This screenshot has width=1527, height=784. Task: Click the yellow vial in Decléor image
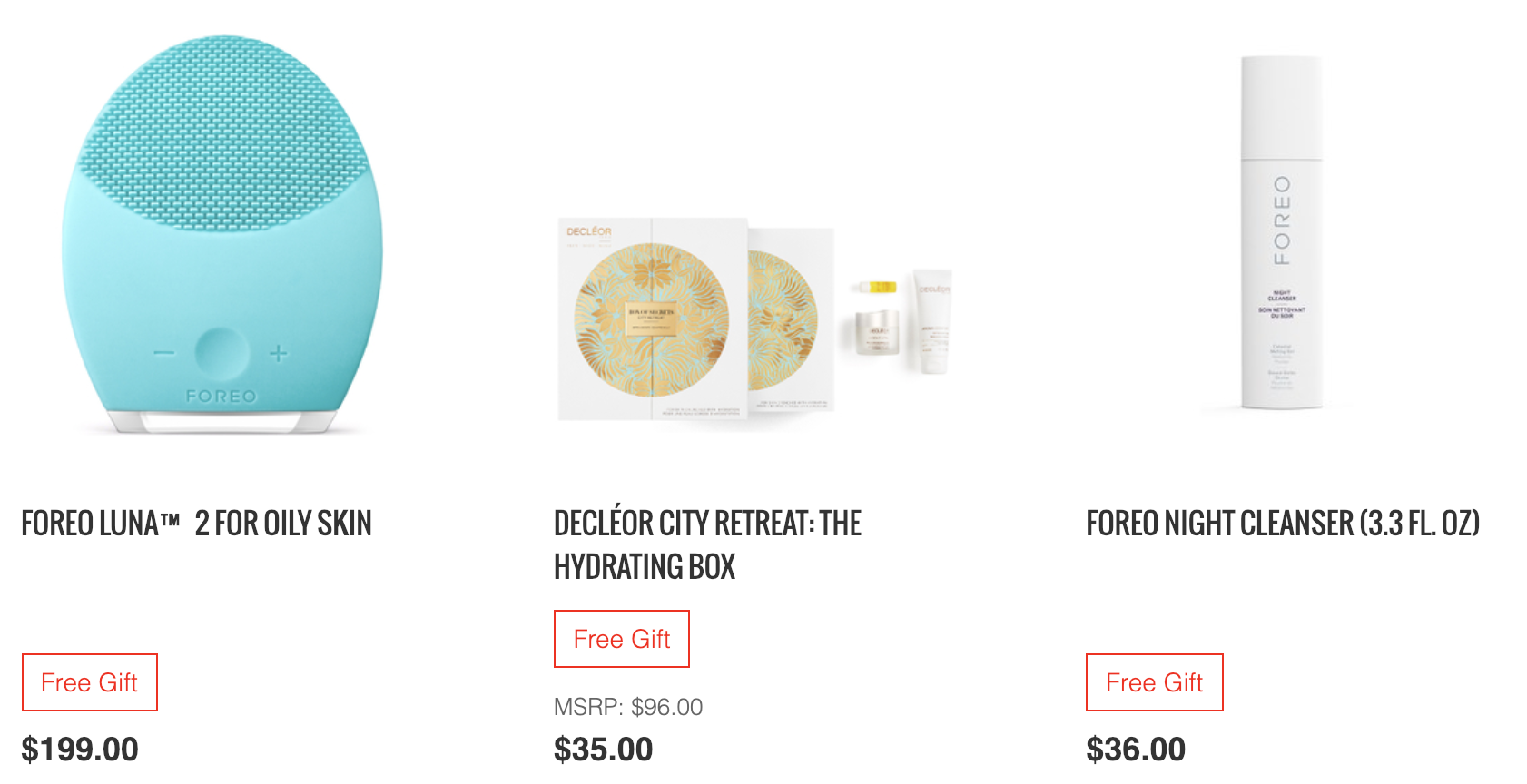(875, 287)
